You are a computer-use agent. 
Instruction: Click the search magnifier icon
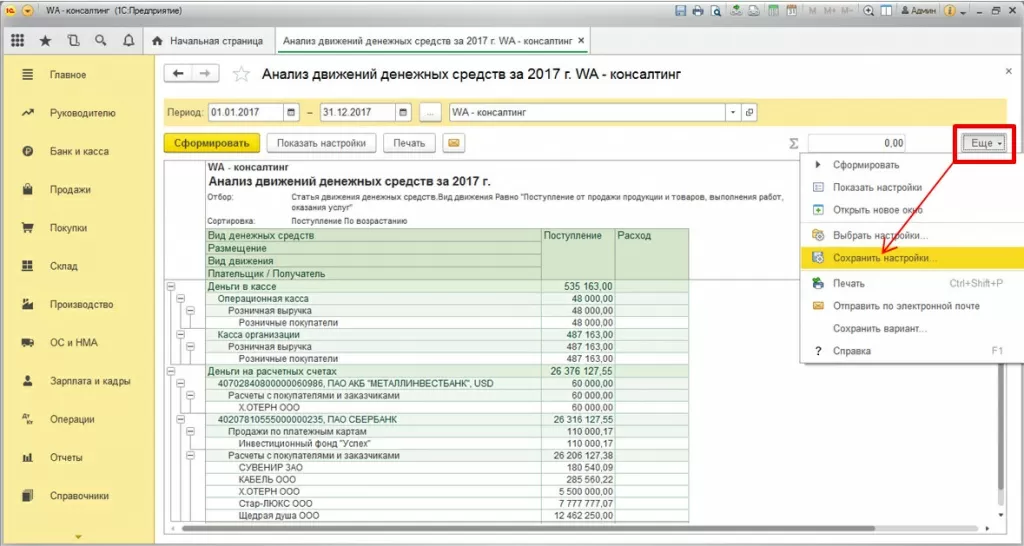point(101,41)
